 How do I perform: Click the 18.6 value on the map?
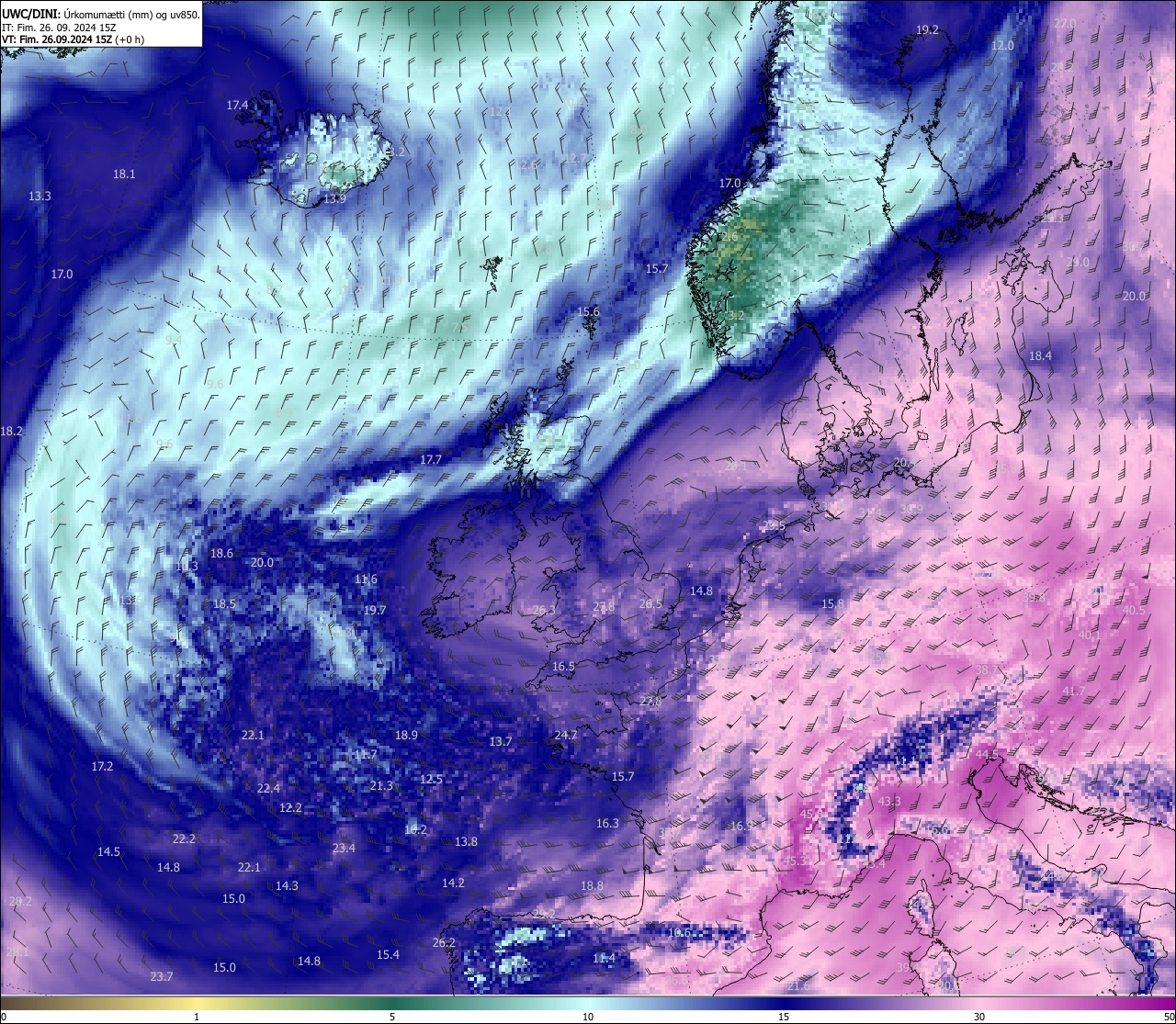221,554
